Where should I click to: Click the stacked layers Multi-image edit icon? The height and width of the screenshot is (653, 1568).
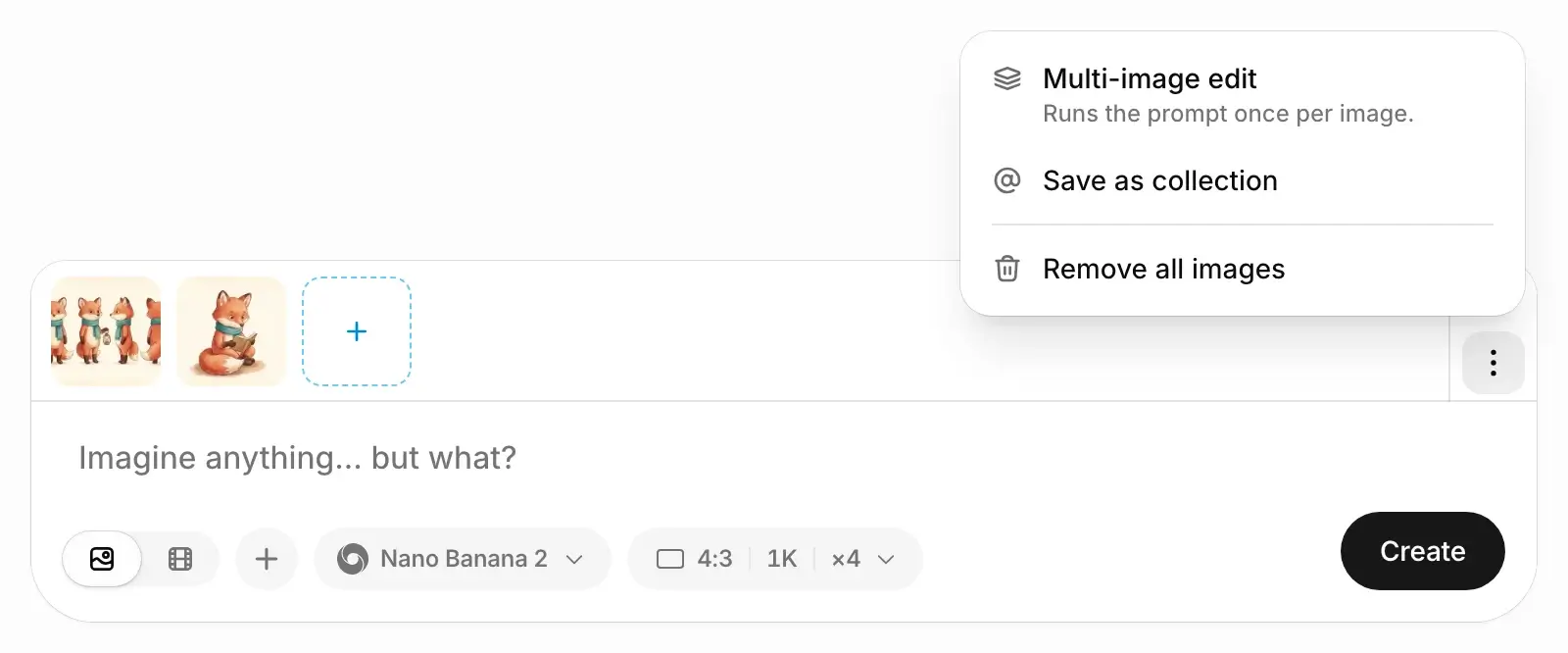click(1007, 78)
